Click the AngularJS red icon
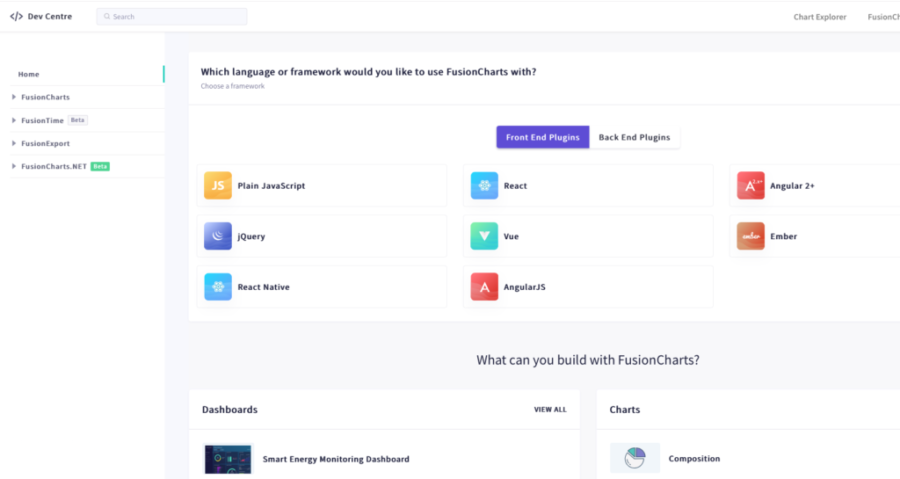Screen dimensions: 900x479 tap(484, 287)
